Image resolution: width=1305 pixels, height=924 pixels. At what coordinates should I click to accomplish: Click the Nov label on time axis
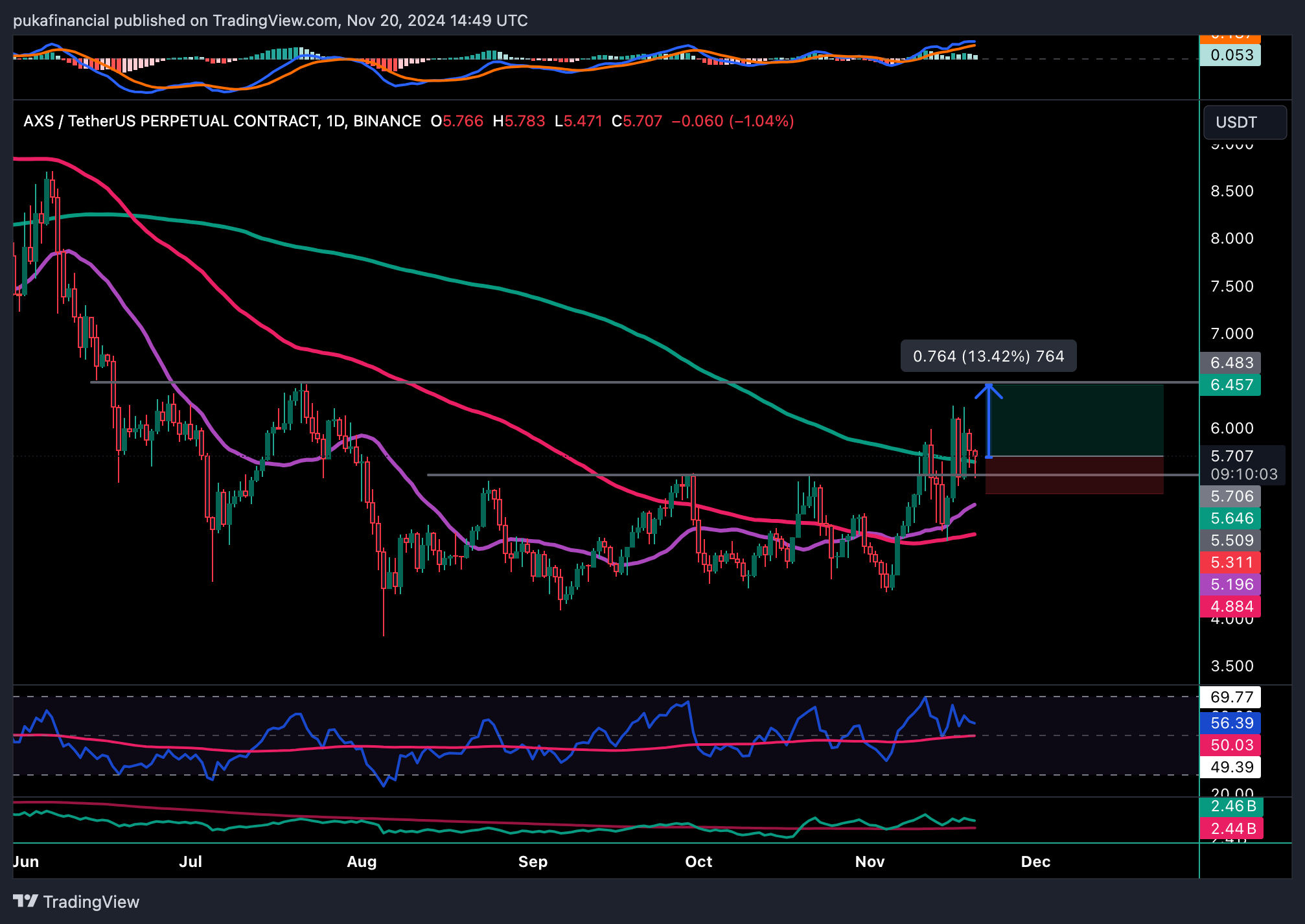coord(870,862)
